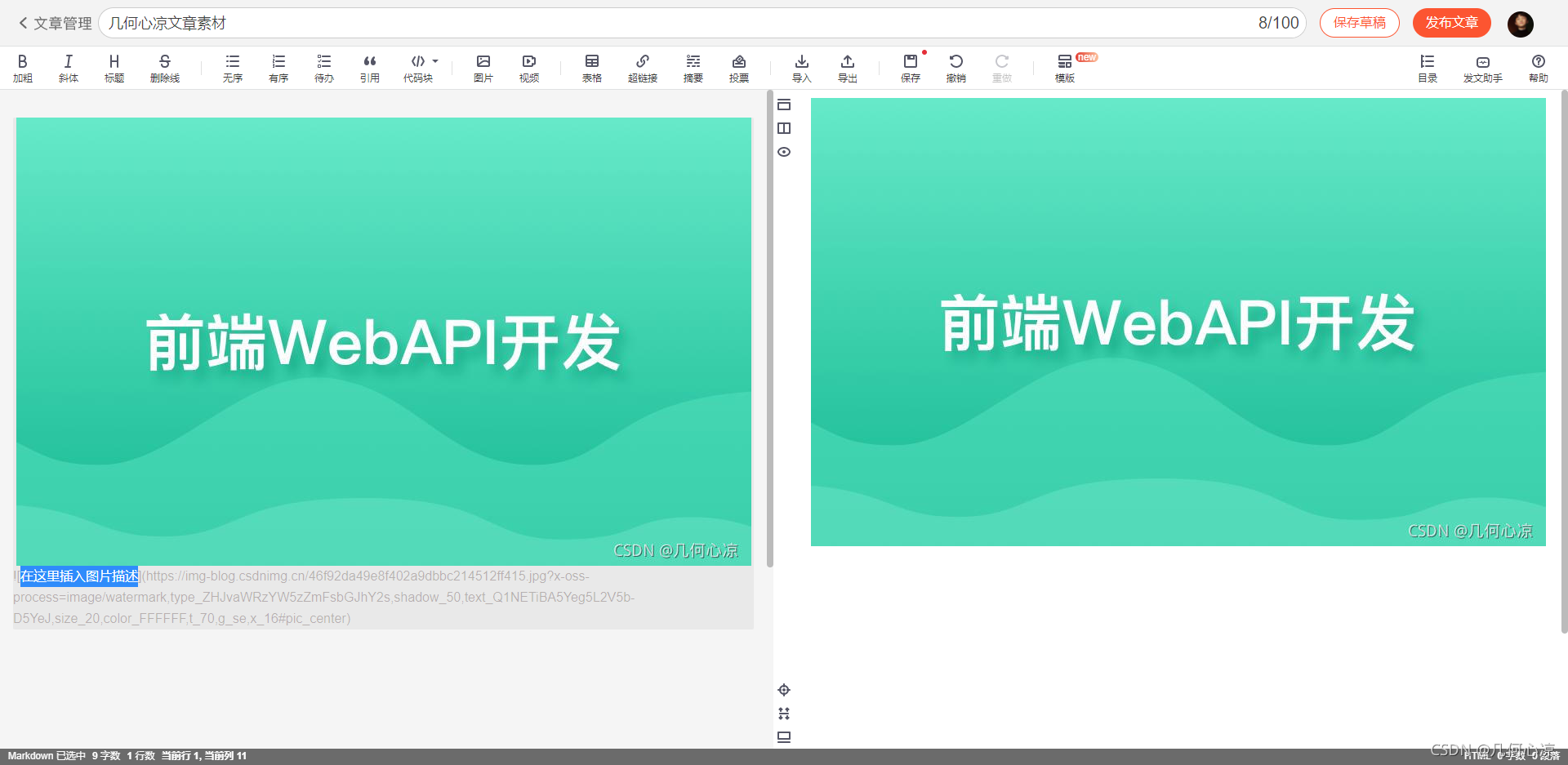Image resolution: width=1568 pixels, height=765 pixels.
Task: Click the four-dots icon in the divider strip
Action: pyautogui.click(x=784, y=714)
